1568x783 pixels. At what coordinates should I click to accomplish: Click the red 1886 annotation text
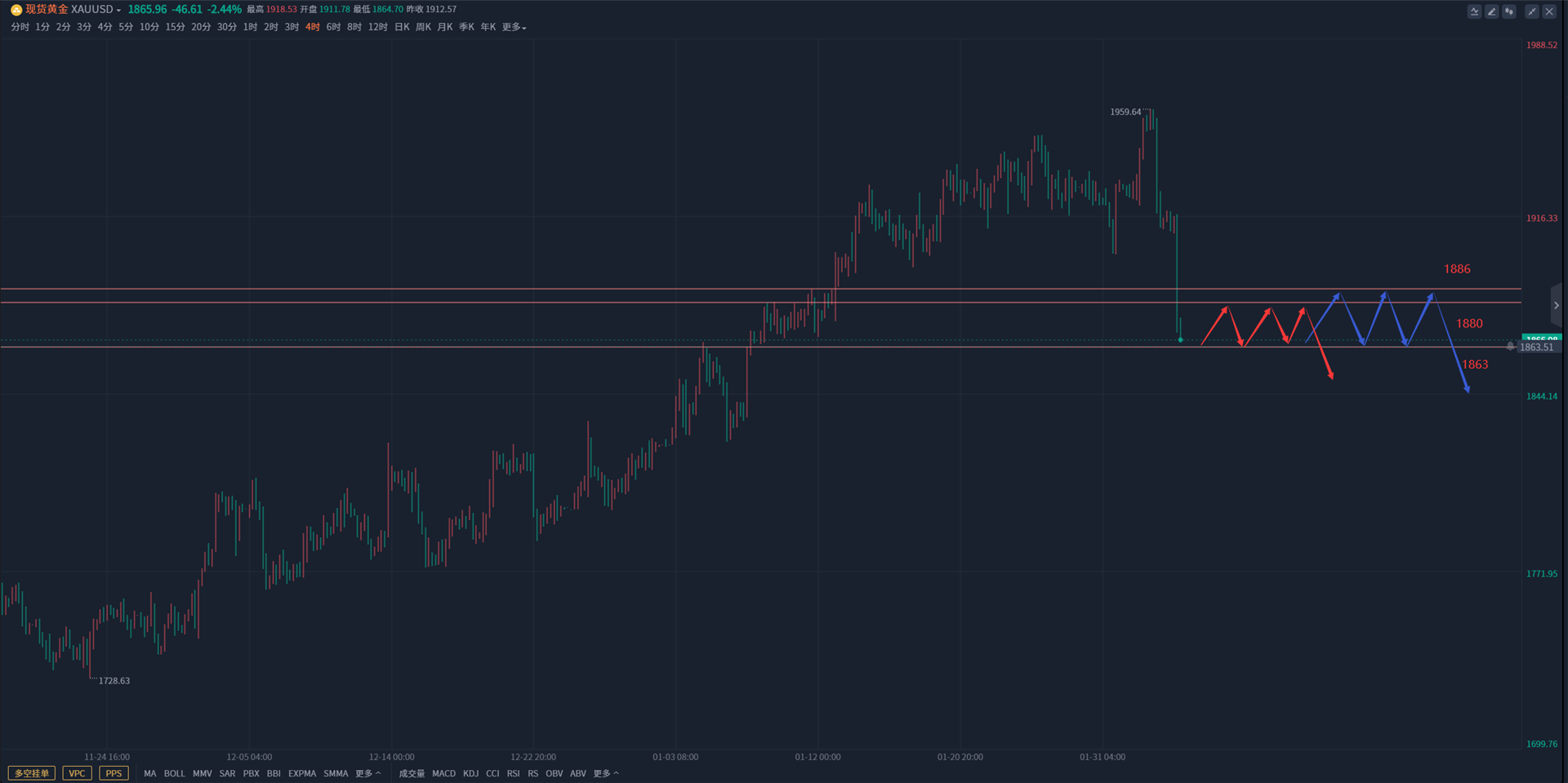pyautogui.click(x=1457, y=269)
